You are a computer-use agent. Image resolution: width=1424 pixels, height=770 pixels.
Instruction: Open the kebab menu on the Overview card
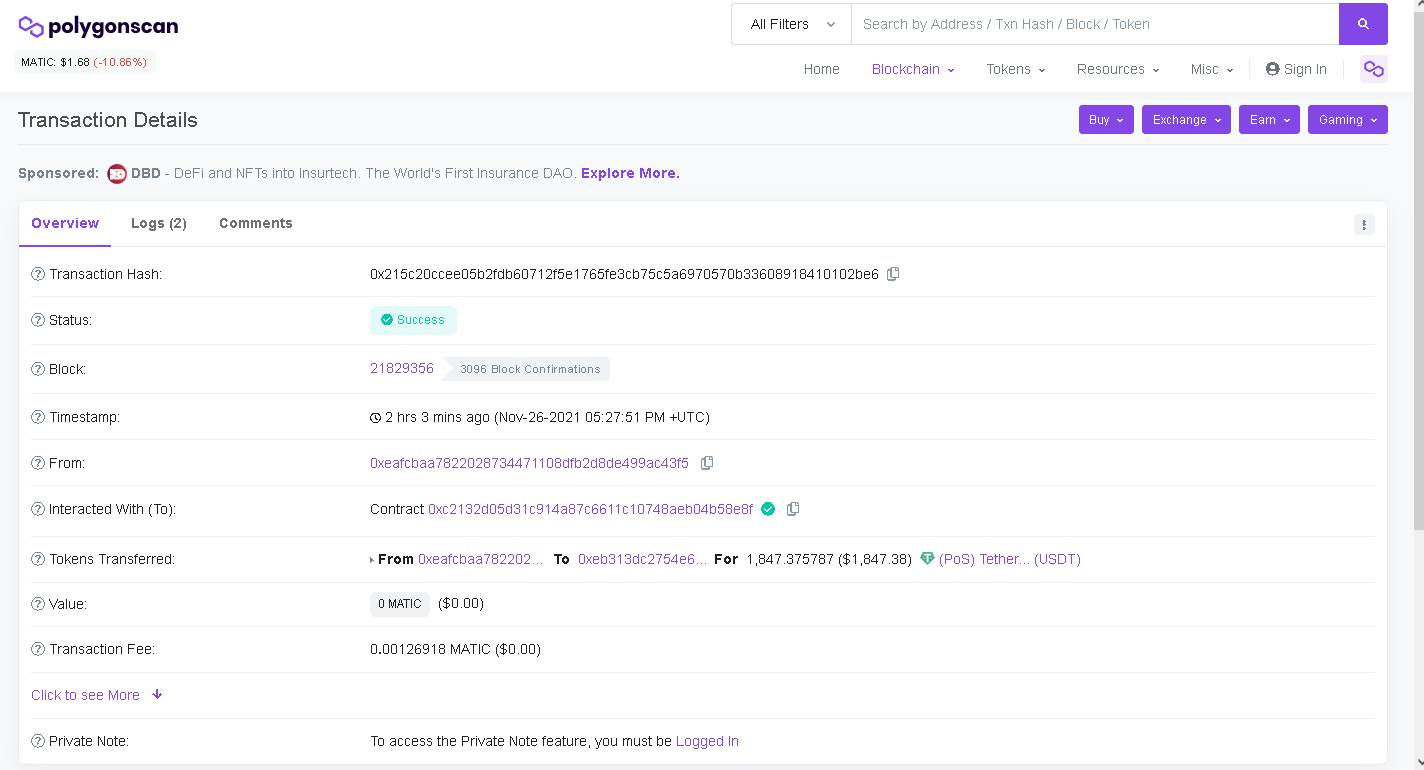(x=1364, y=224)
